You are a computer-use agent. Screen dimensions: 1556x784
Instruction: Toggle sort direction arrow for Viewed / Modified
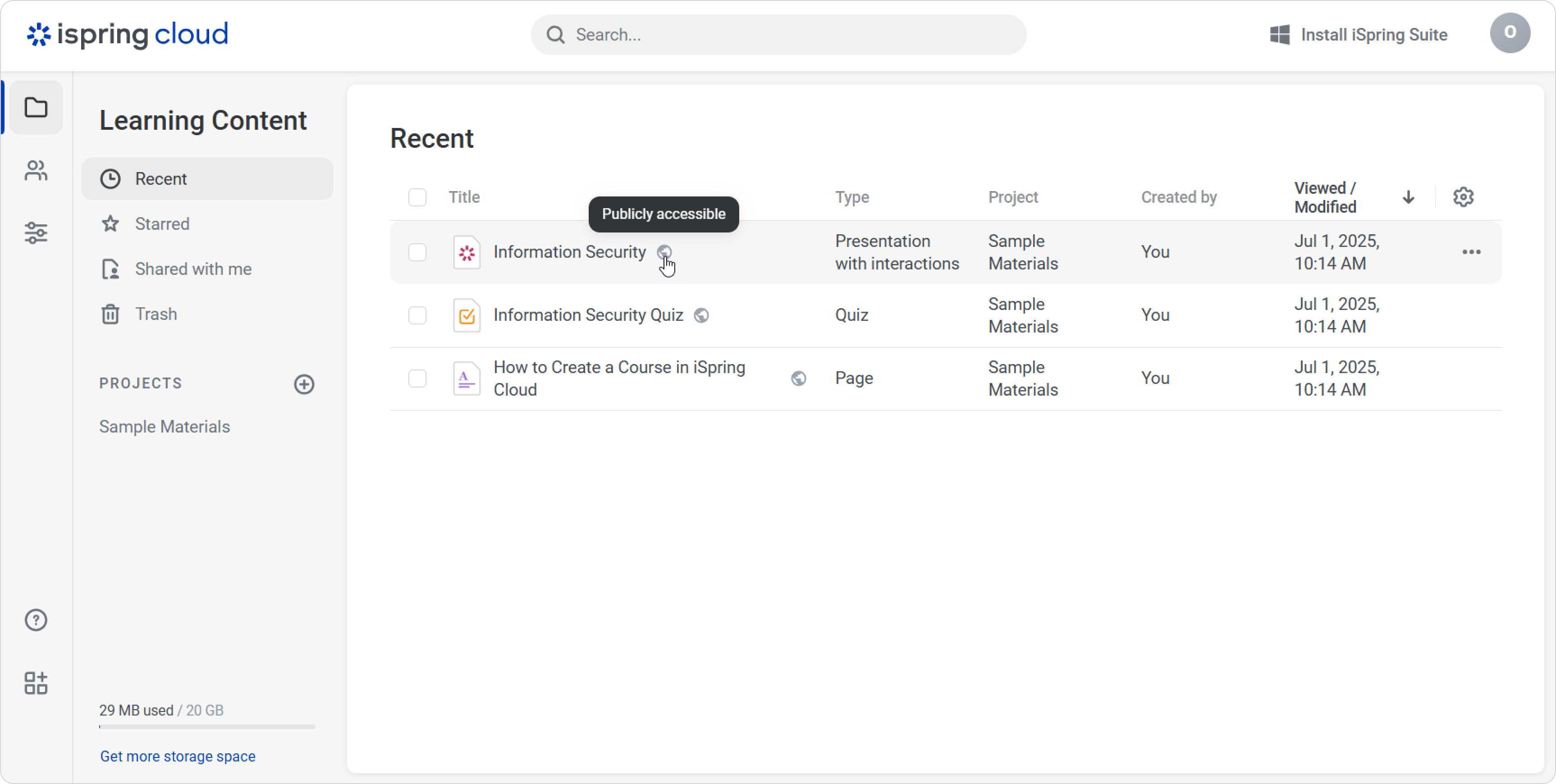[x=1408, y=197]
